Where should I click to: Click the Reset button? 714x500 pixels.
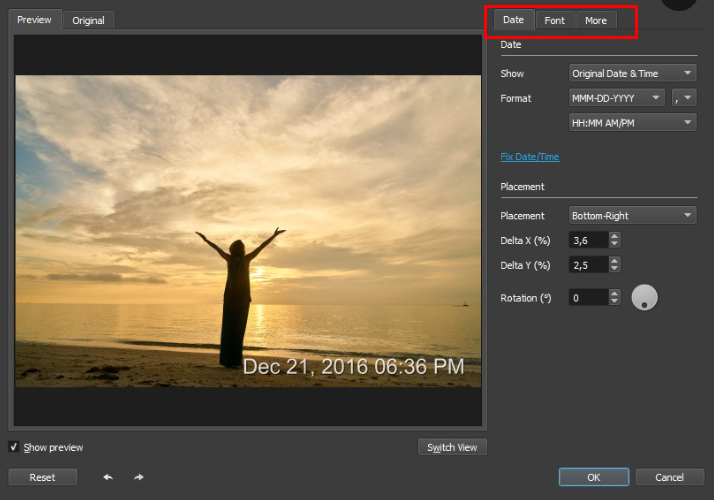click(42, 477)
